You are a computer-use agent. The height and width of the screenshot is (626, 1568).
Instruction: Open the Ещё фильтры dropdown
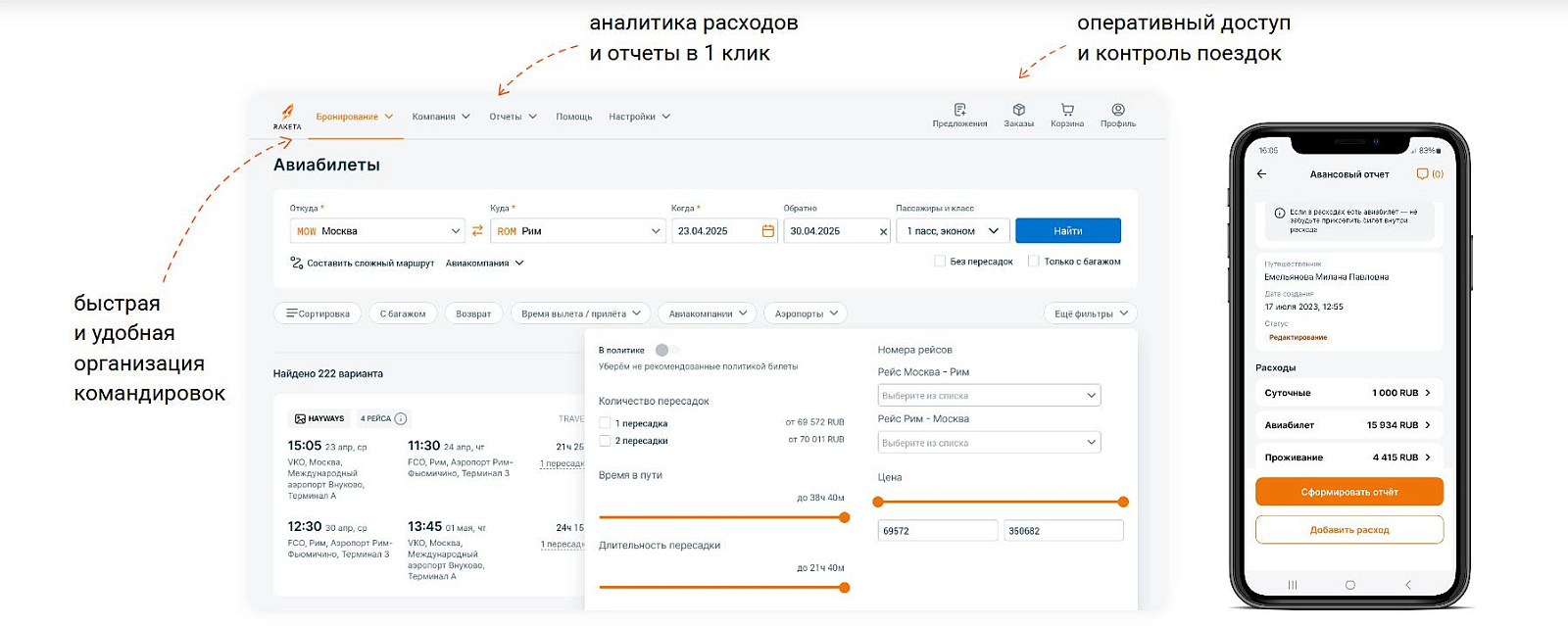pos(1091,313)
